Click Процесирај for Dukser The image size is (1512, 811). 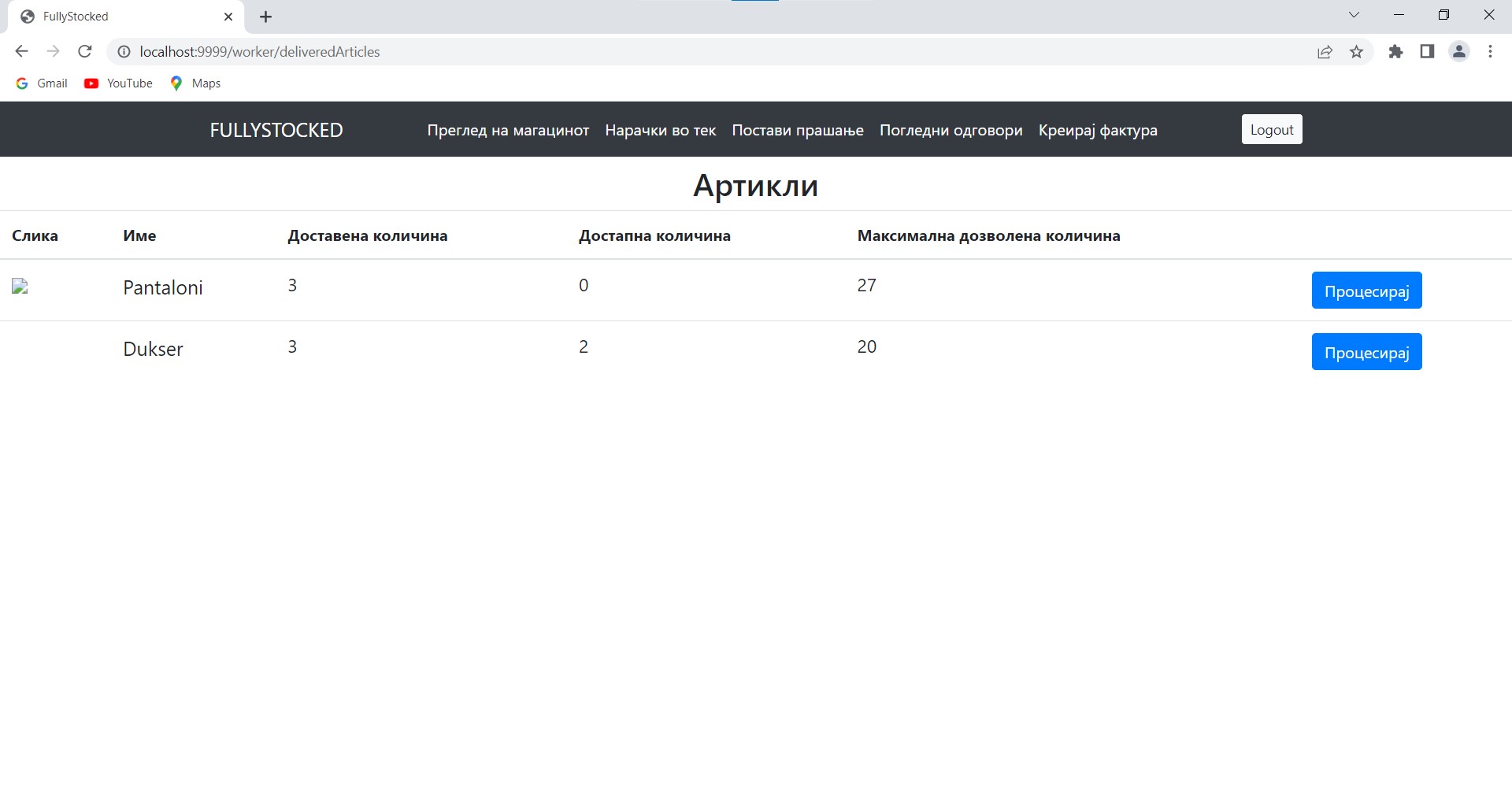click(x=1366, y=352)
